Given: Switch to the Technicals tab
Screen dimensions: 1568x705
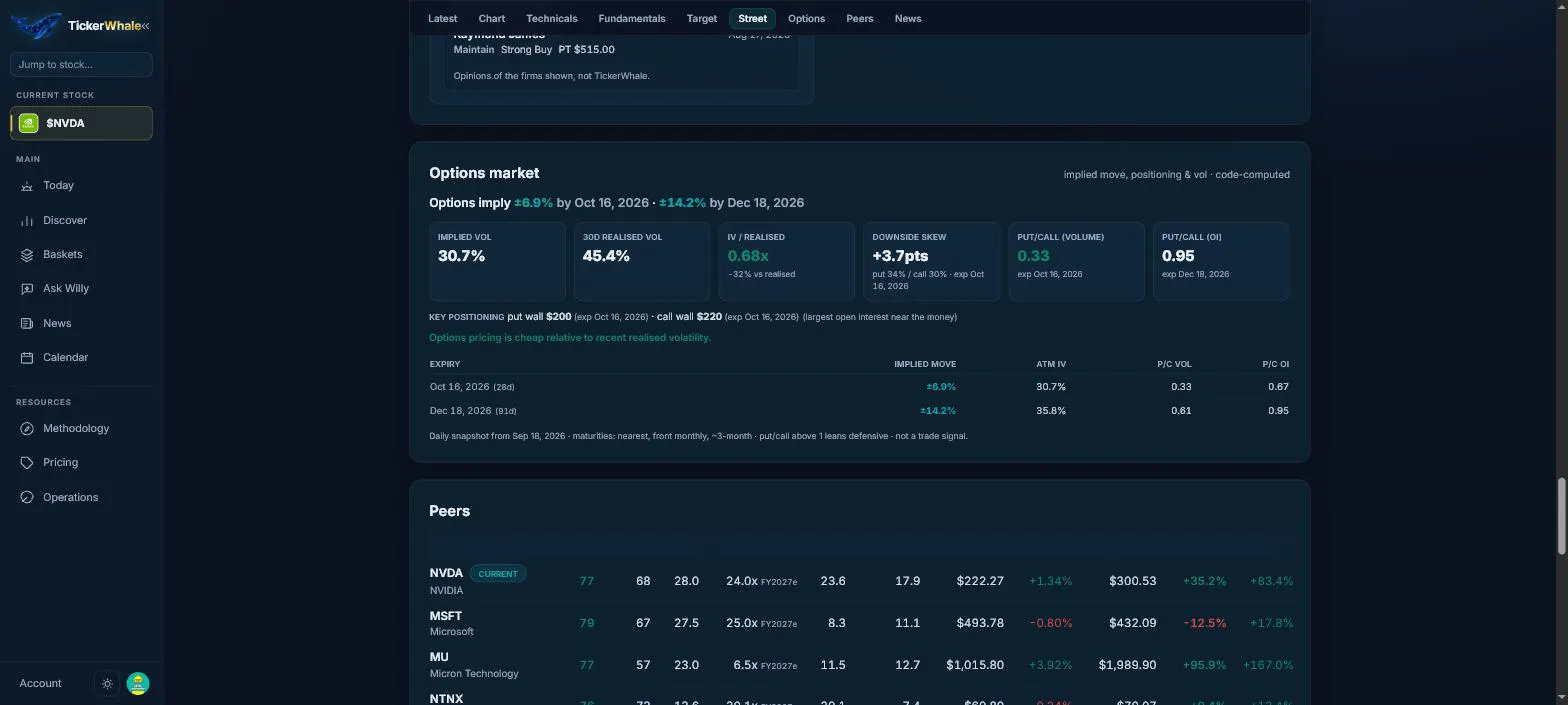Looking at the screenshot, I should 551,19.
